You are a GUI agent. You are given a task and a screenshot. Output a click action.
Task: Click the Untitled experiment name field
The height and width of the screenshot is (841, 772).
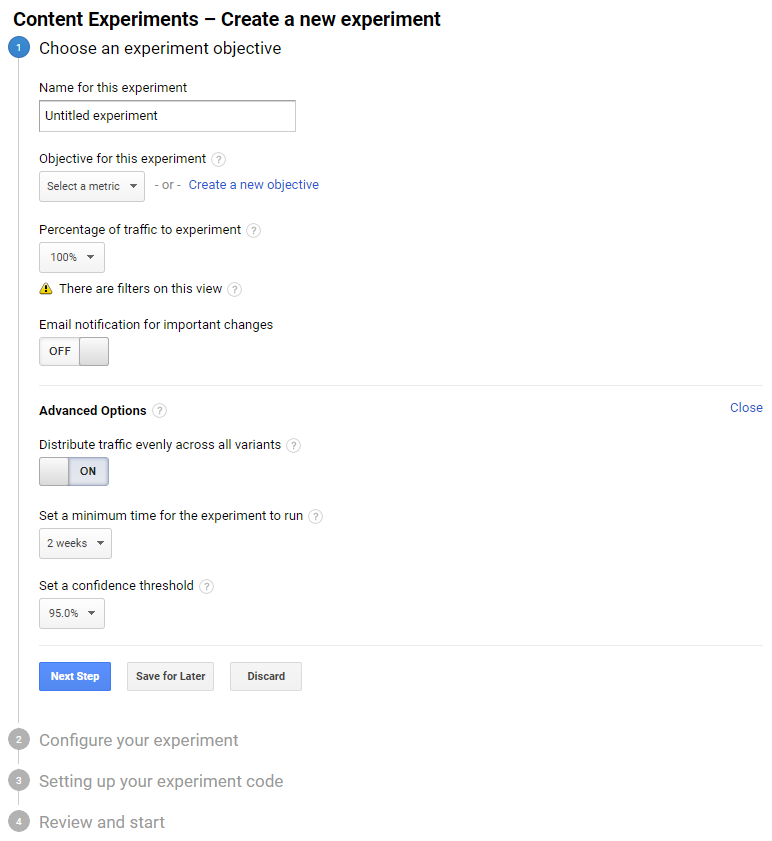[x=166, y=115]
